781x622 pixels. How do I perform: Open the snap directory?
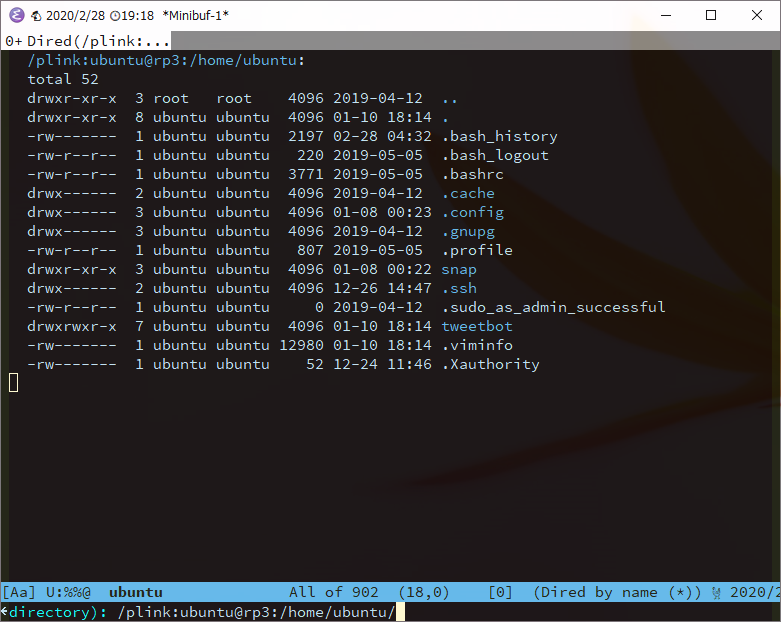459,269
